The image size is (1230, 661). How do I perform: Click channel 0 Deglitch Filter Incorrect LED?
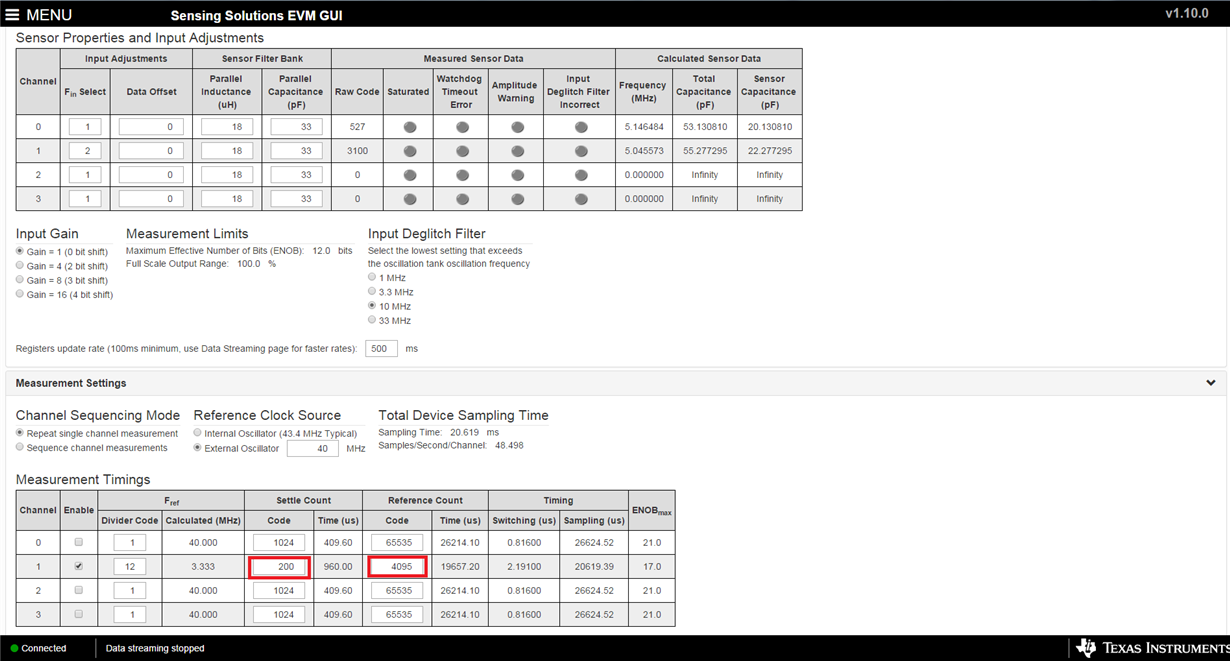point(581,127)
